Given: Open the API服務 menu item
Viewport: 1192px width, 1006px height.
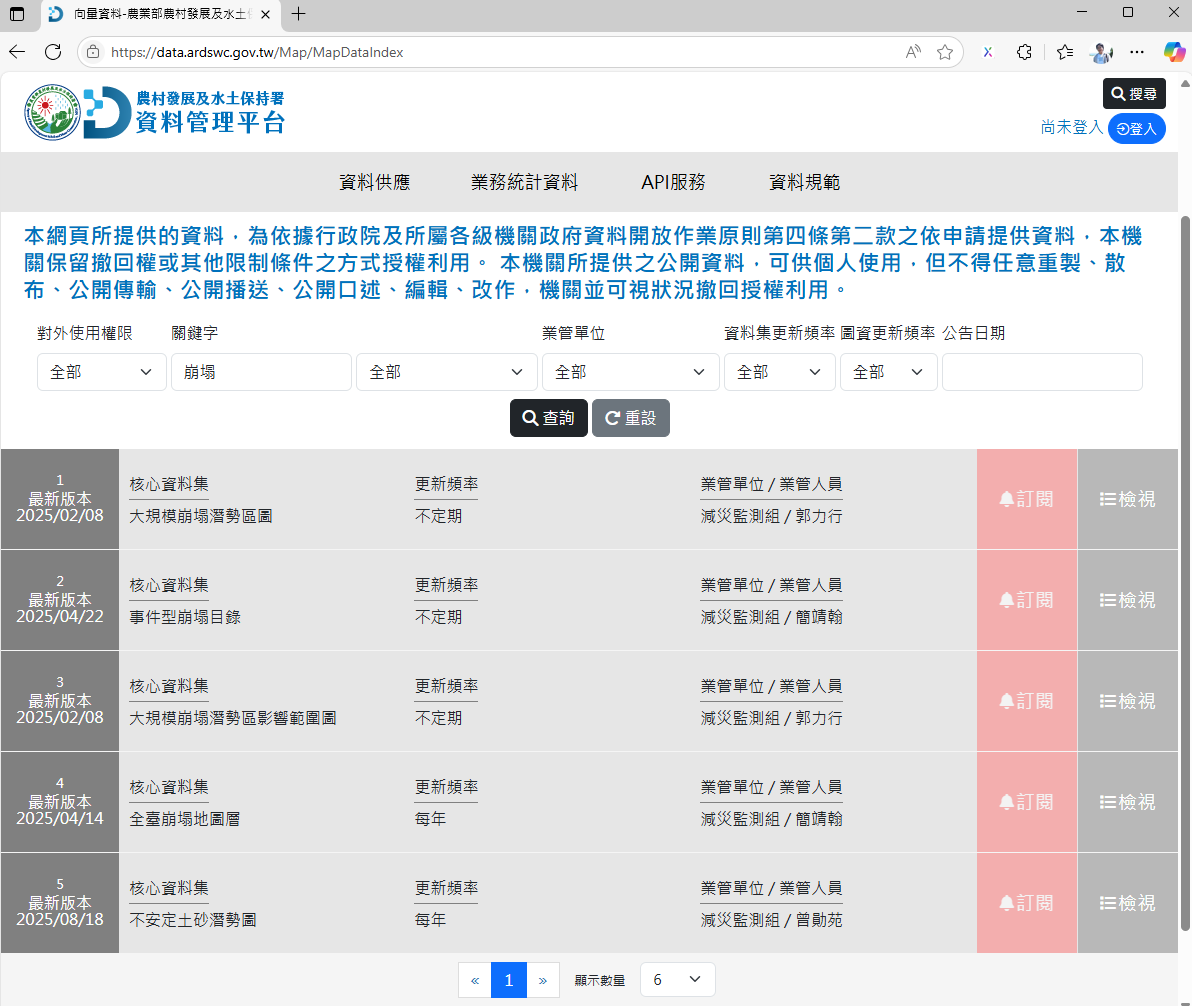Looking at the screenshot, I should [x=674, y=182].
